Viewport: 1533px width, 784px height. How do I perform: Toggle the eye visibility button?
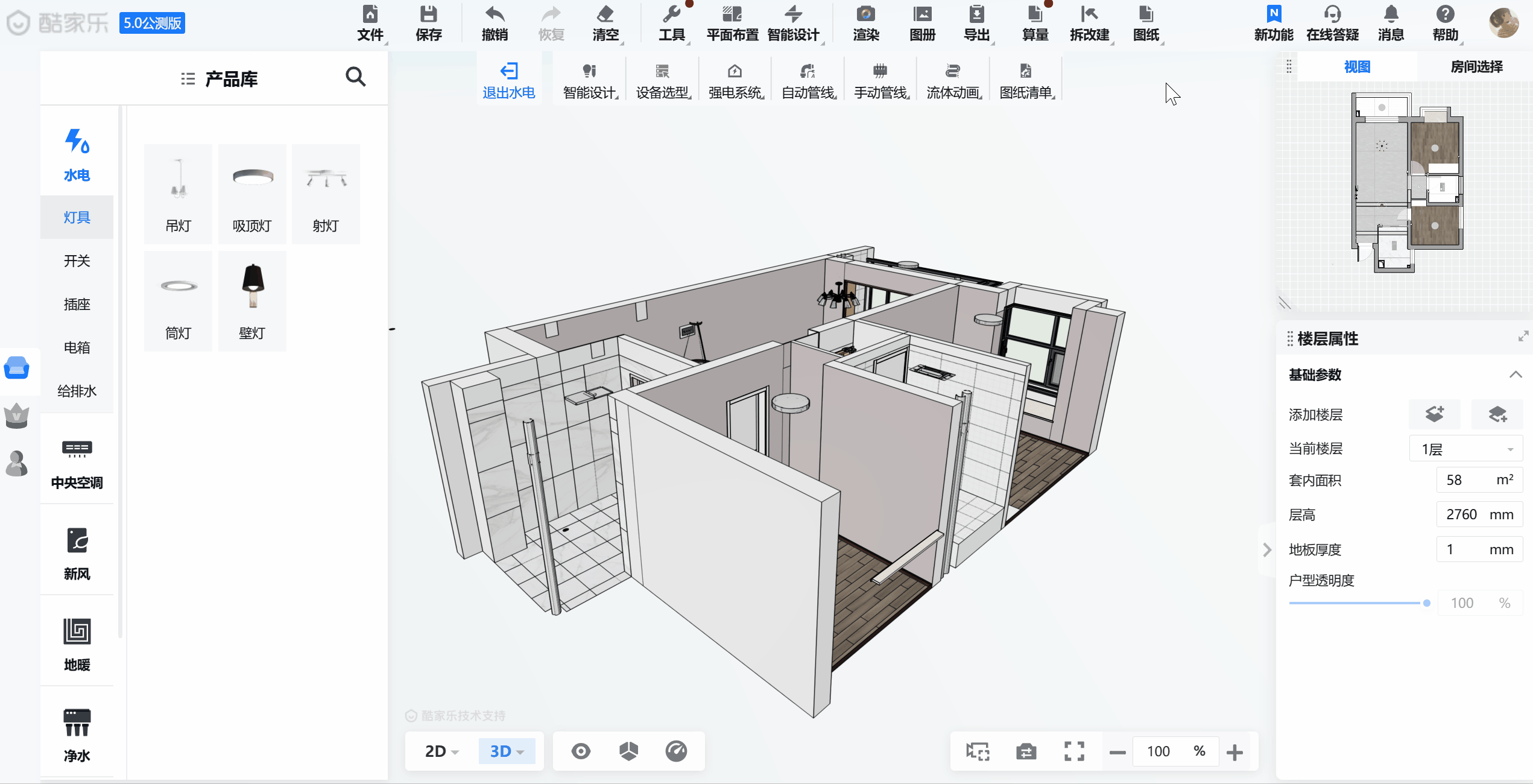tap(581, 751)
